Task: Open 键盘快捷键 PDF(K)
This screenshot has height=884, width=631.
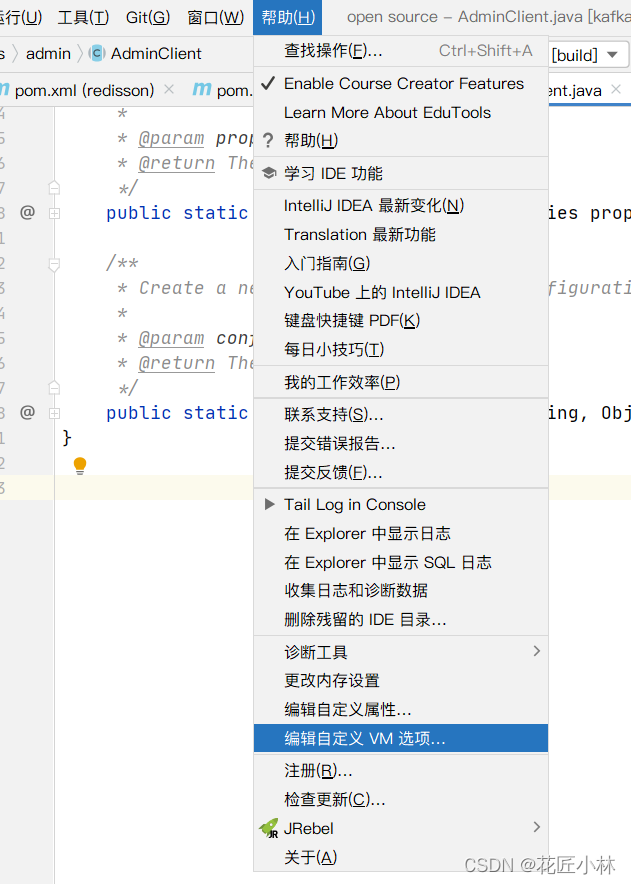Action: coord(401,320)
